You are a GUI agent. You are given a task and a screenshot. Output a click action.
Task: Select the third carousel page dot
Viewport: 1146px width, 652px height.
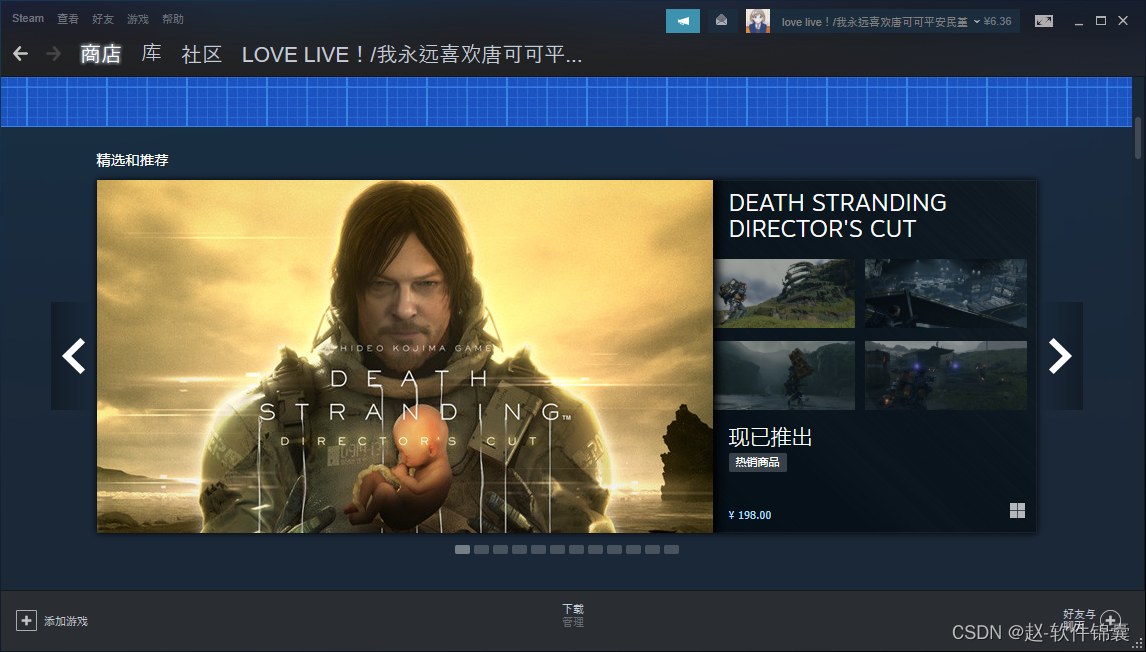pyautogui.click(x=501, y=550)
